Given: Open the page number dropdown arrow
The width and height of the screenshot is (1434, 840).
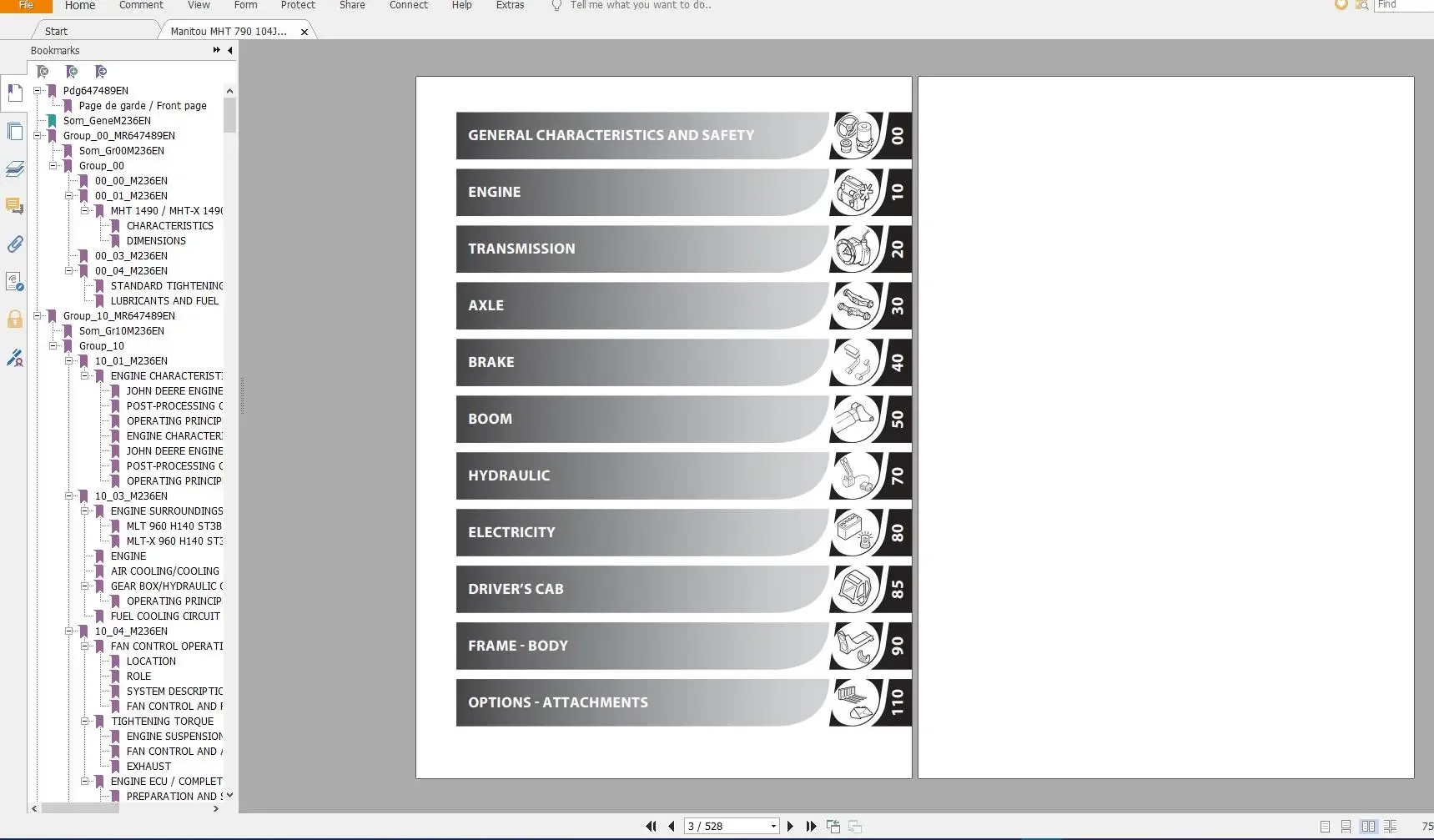Looking at the screenshot, I should coord(773,826).
